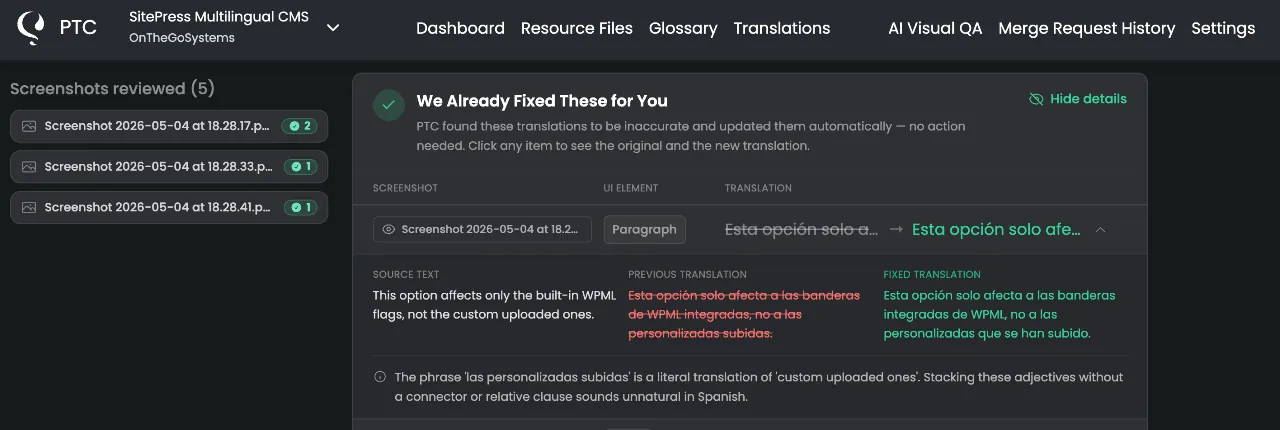Open AI Visual QA section
1280x430 pixels.
pos(935,28)
